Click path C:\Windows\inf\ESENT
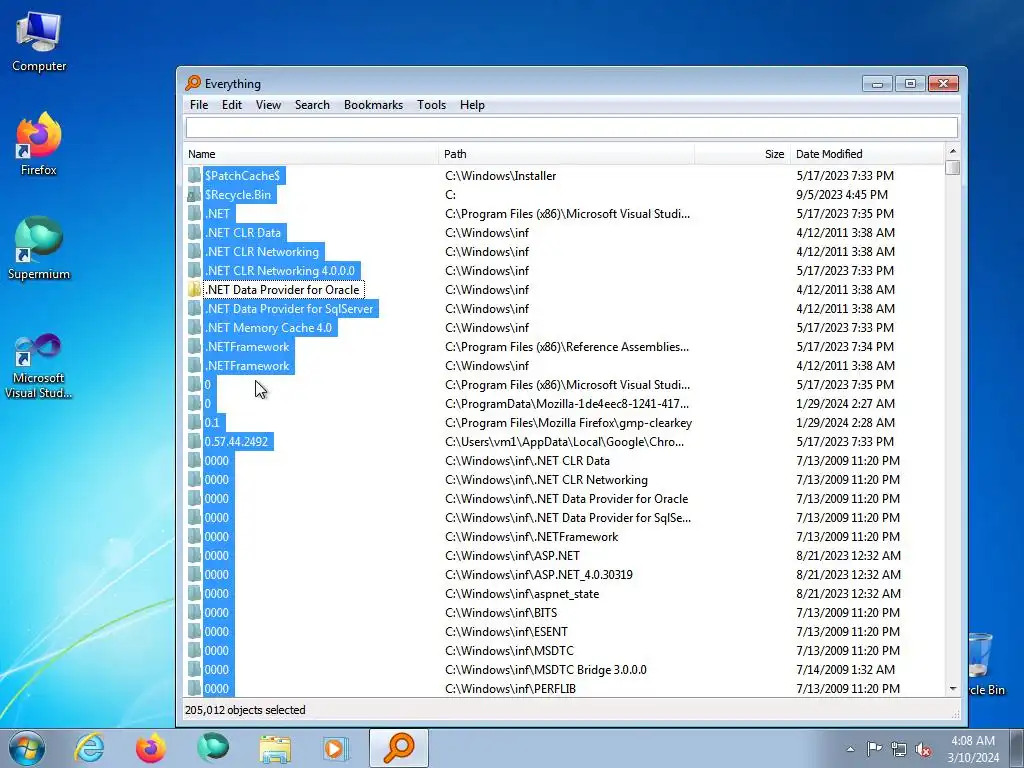 pyautogui.click(x=506, y=632)
